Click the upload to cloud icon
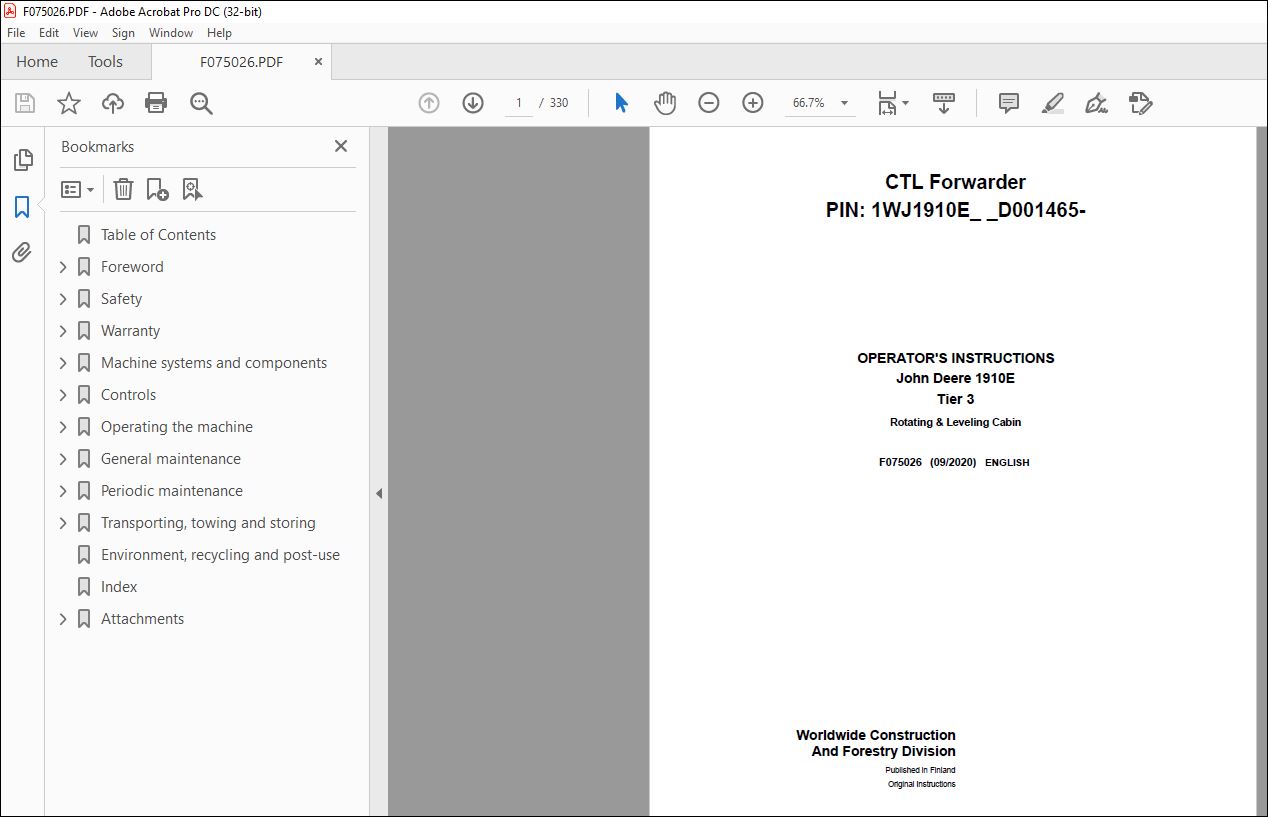 (113, 103)
